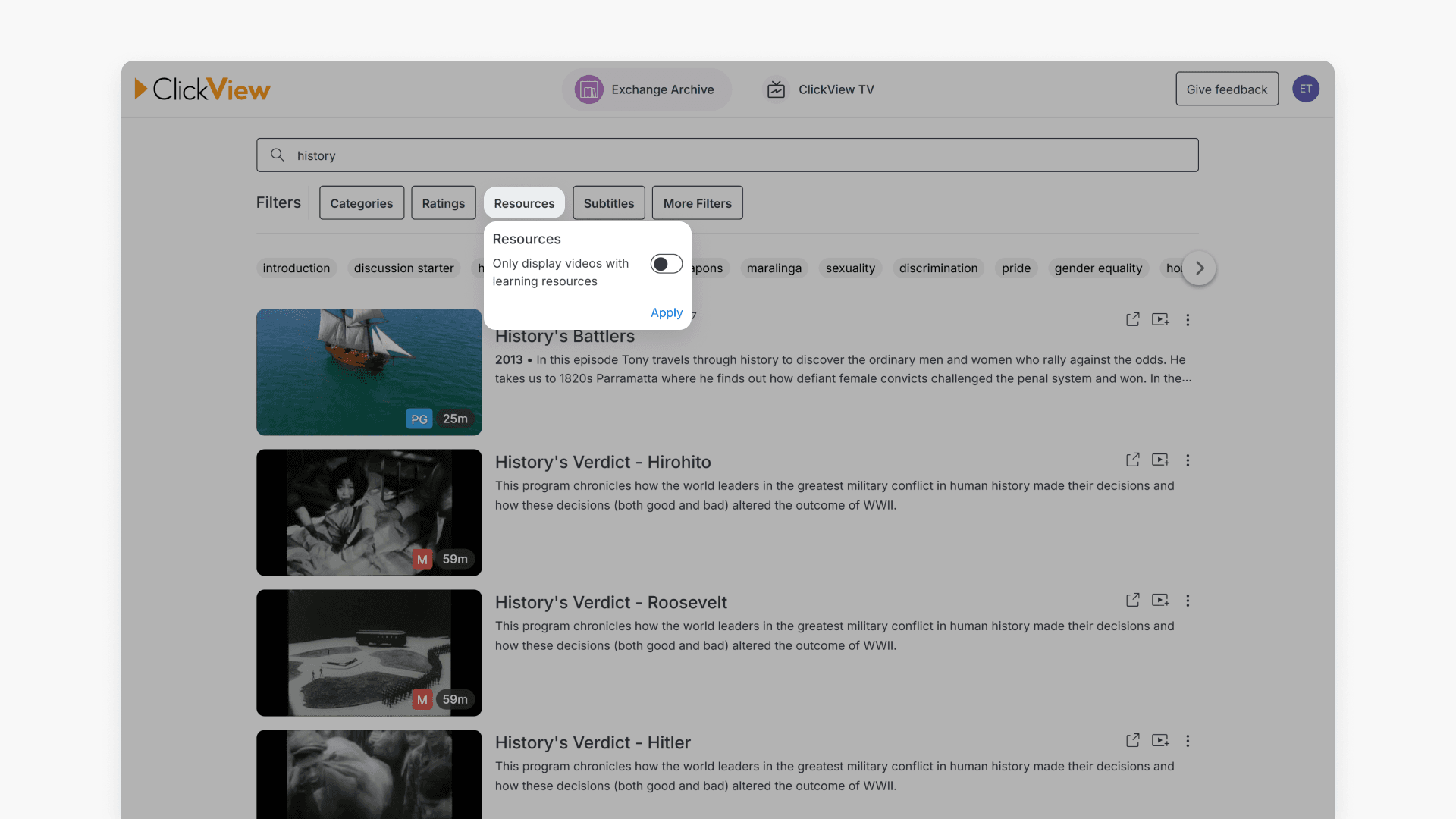The width and height of the screenshot is (1456, 819).
Task: Click the ClickView logo
Action: pos(202,89)
